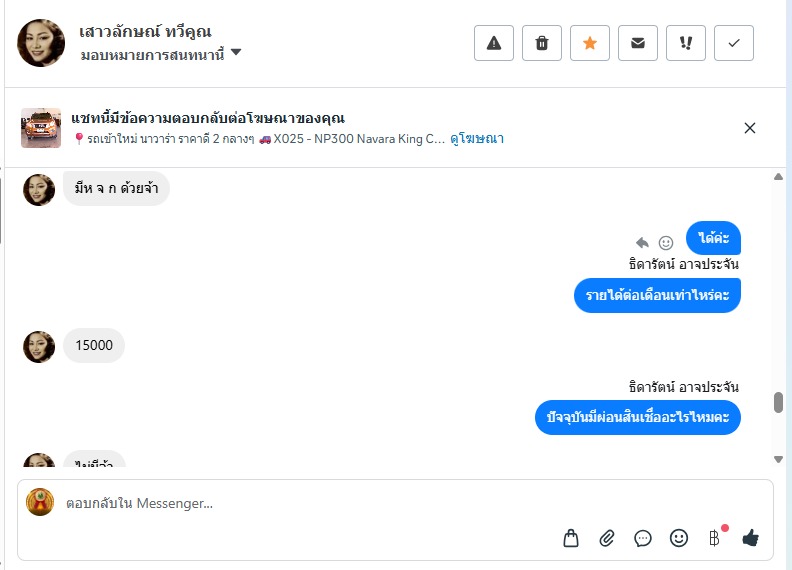
Task: Click the baht payment icon
Action: coord(715,538)
